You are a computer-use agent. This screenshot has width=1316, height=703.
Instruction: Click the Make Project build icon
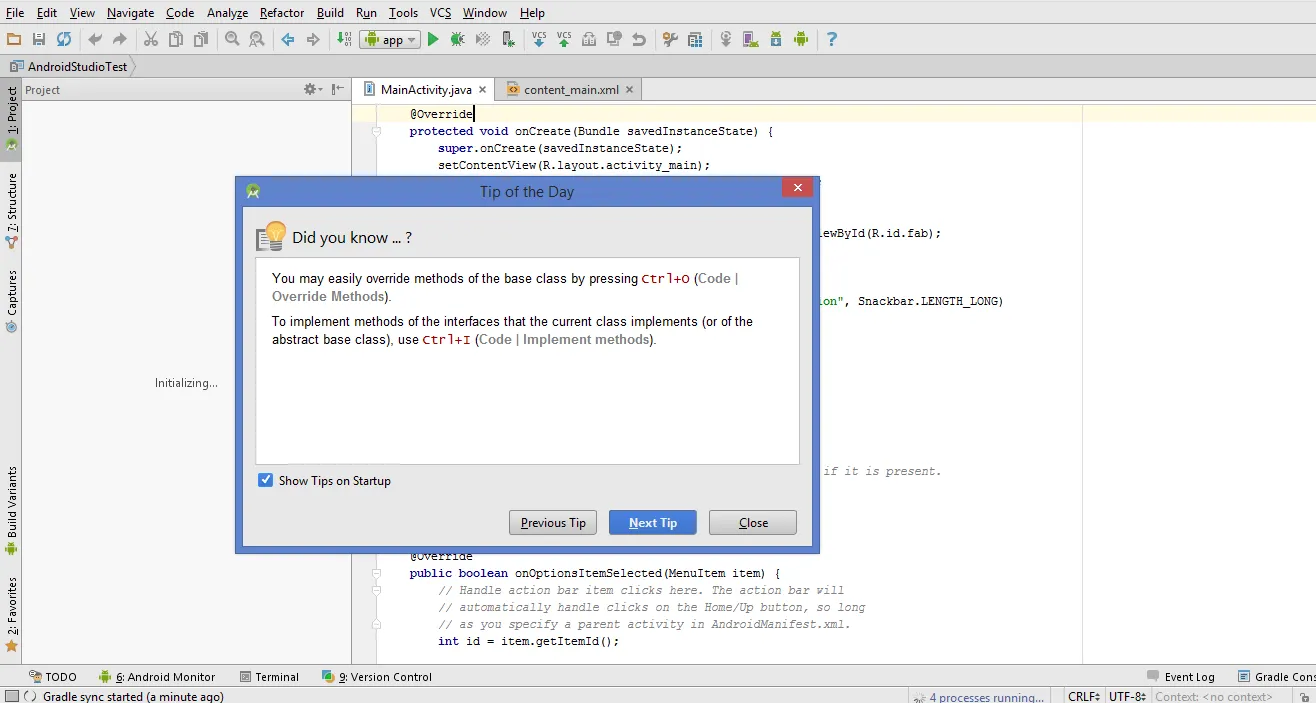click(x=344, y=39)
